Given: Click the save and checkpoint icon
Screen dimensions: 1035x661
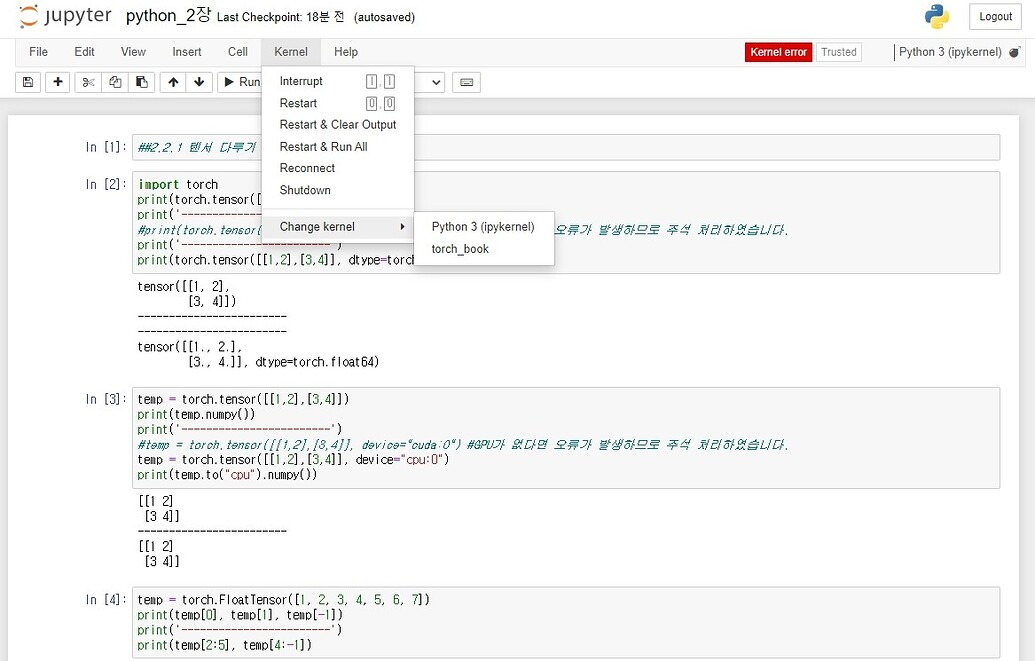Looking at the screenshot, I should (x=28, y=82).
